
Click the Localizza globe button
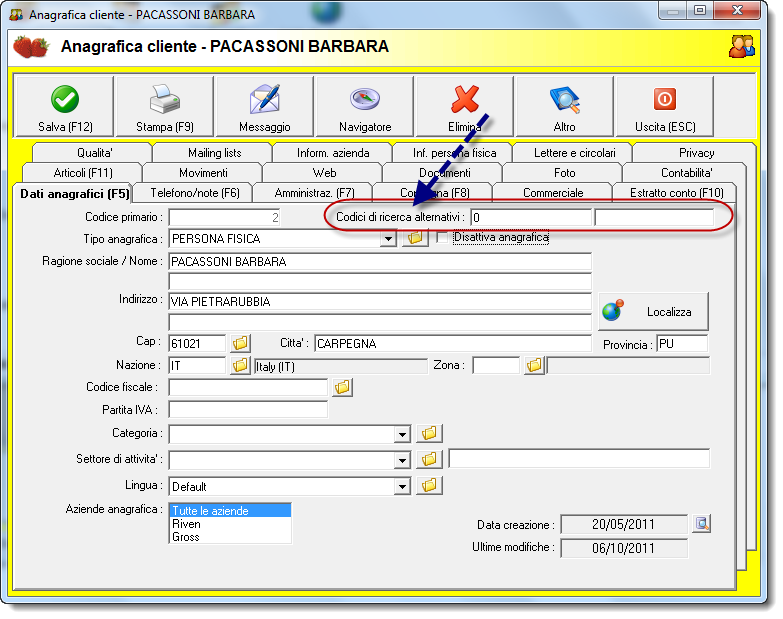pyautogui.click(x=653, y=311)
